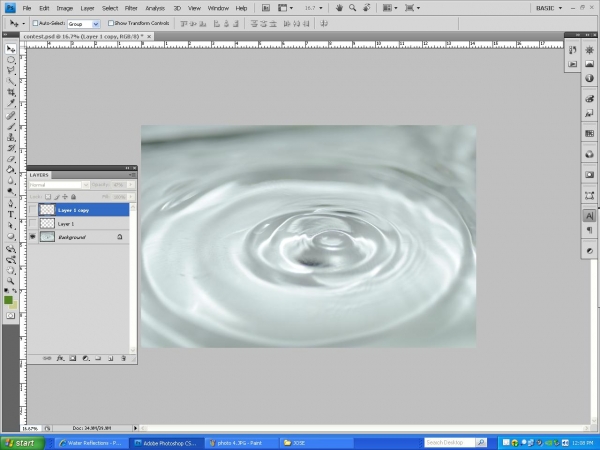Select the Magic Wand tool
Viewport: 600px width, 450px height.
pyautogui.click(x=11, y=82)
